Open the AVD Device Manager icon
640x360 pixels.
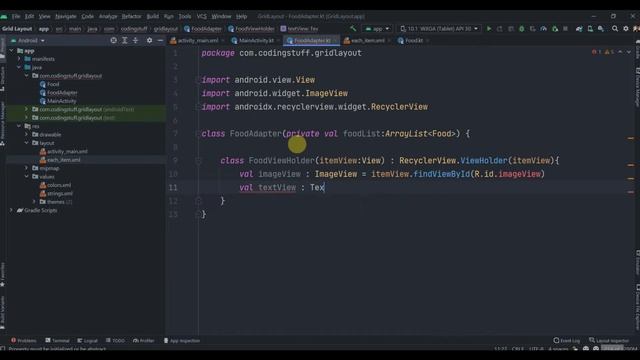click(590, 29)
